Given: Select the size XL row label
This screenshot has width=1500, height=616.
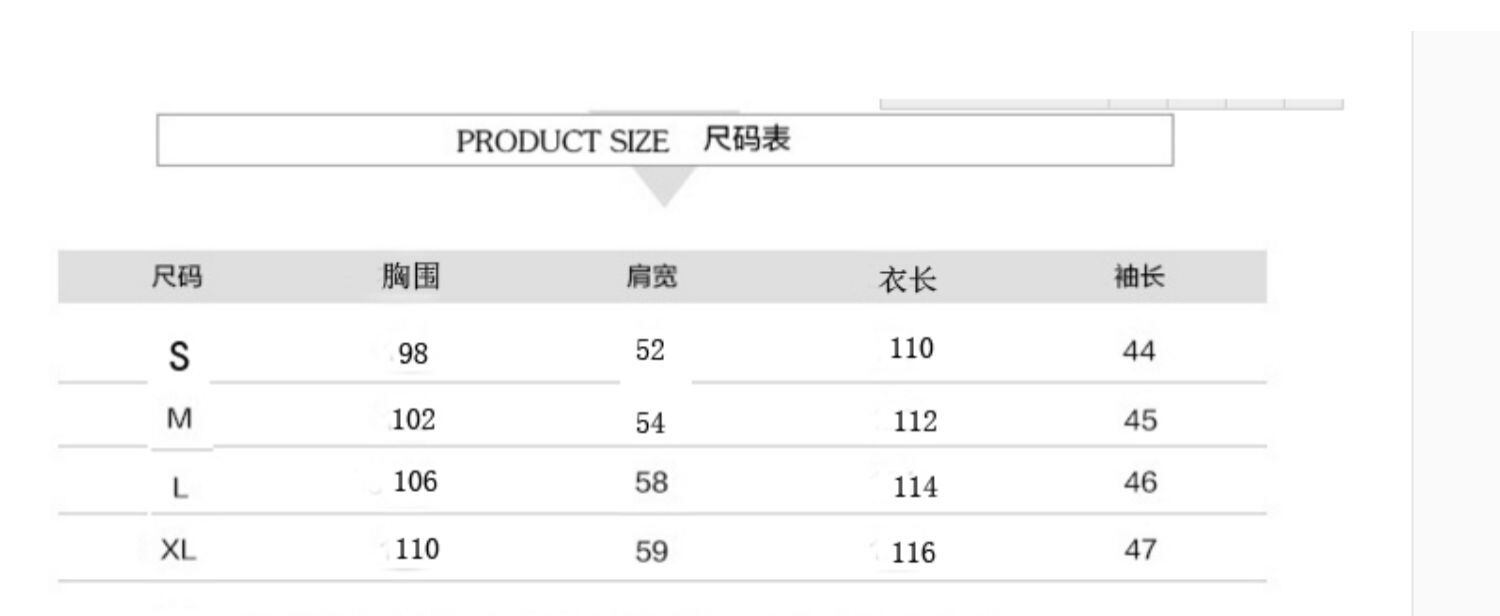Looking at the screenshot, I should pyautogui.click(x=179, y=549).
